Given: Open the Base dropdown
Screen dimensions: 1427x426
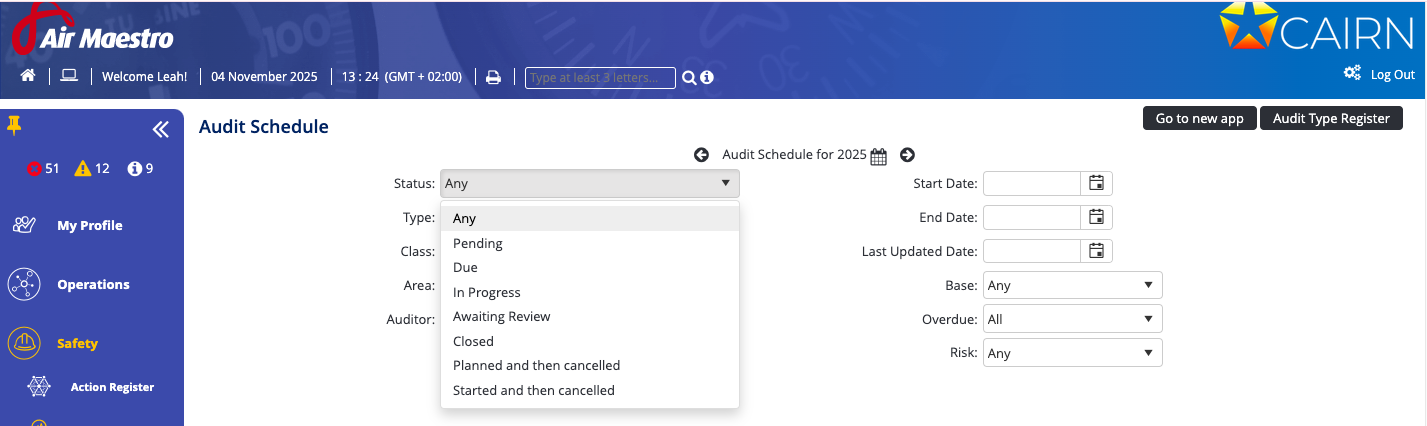Looking at the screenshot, I should (1072, 285).
